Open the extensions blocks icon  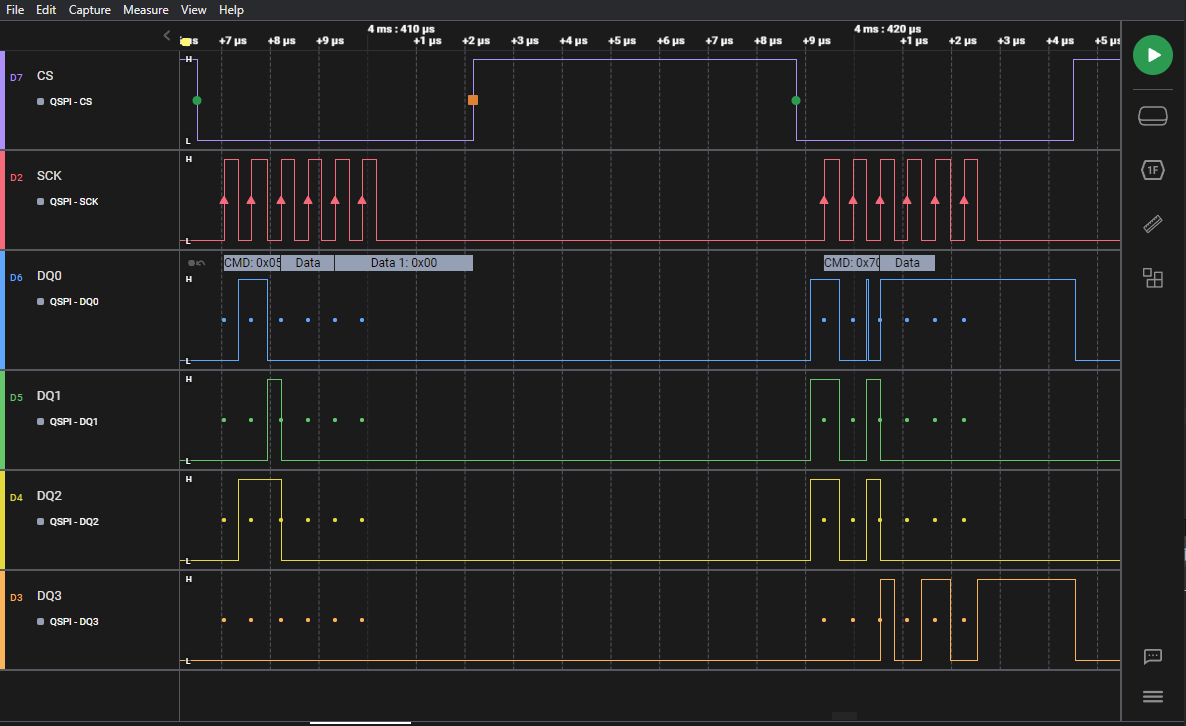pos(1152,278)
